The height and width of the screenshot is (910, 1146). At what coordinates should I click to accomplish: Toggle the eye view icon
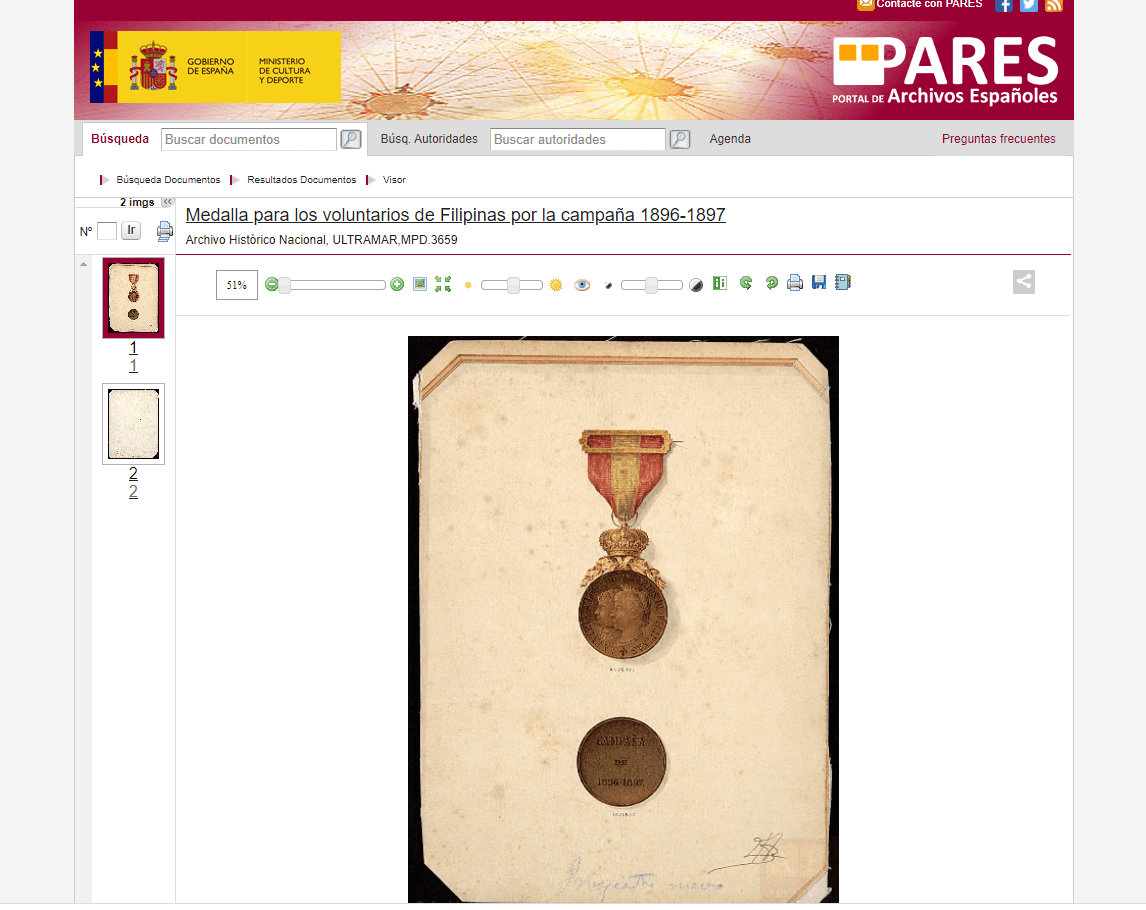(582, 285)
